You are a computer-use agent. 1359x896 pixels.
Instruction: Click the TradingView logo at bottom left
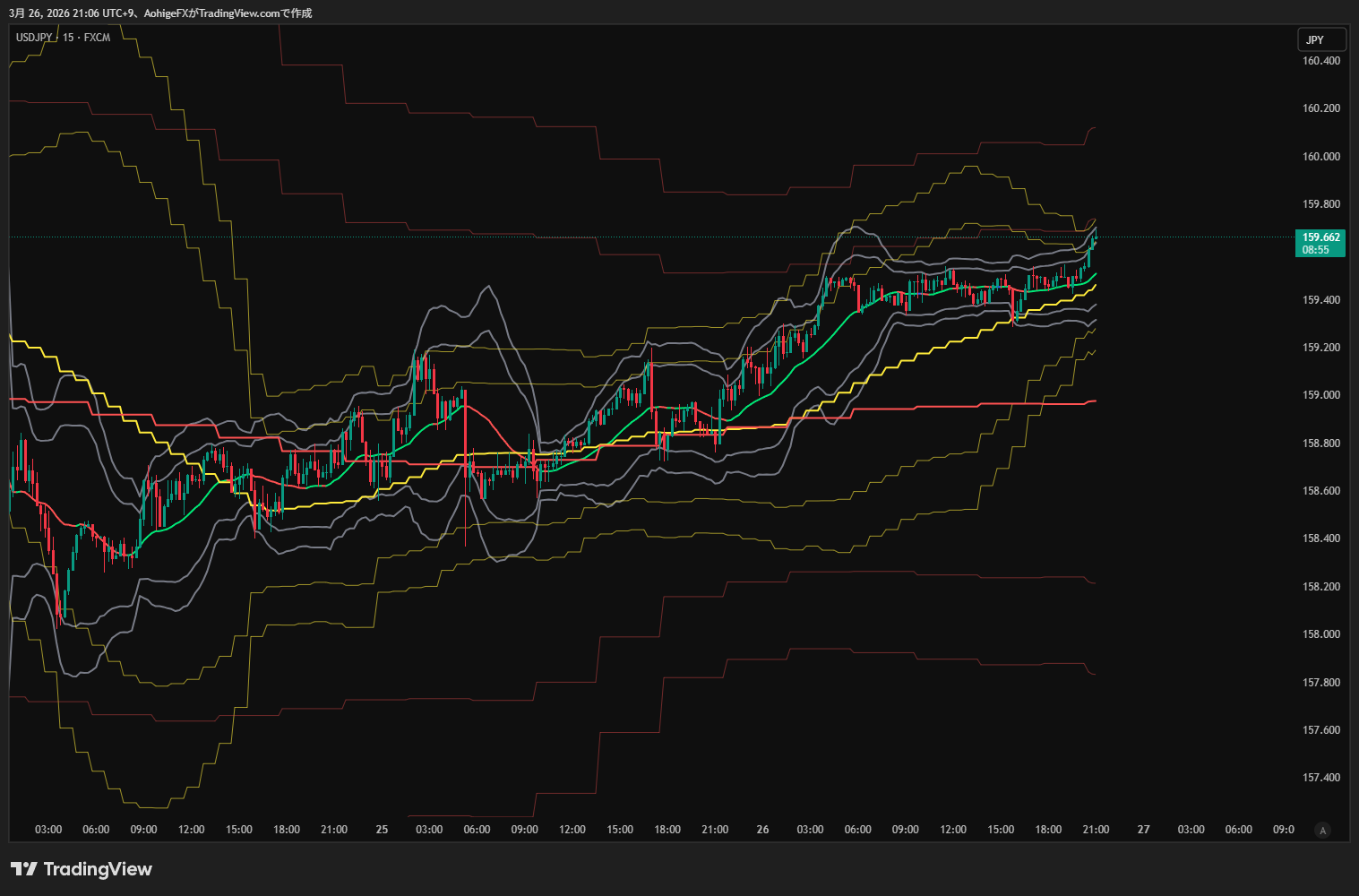click(x=82, y=869)
